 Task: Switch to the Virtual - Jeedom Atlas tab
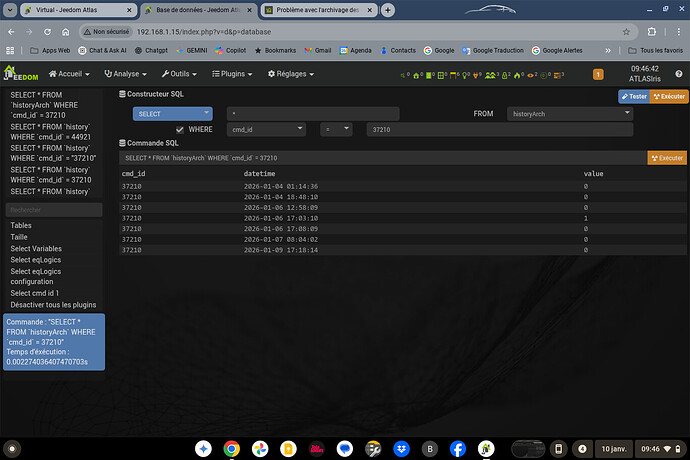pyautogui.click(x=78, y=10)
